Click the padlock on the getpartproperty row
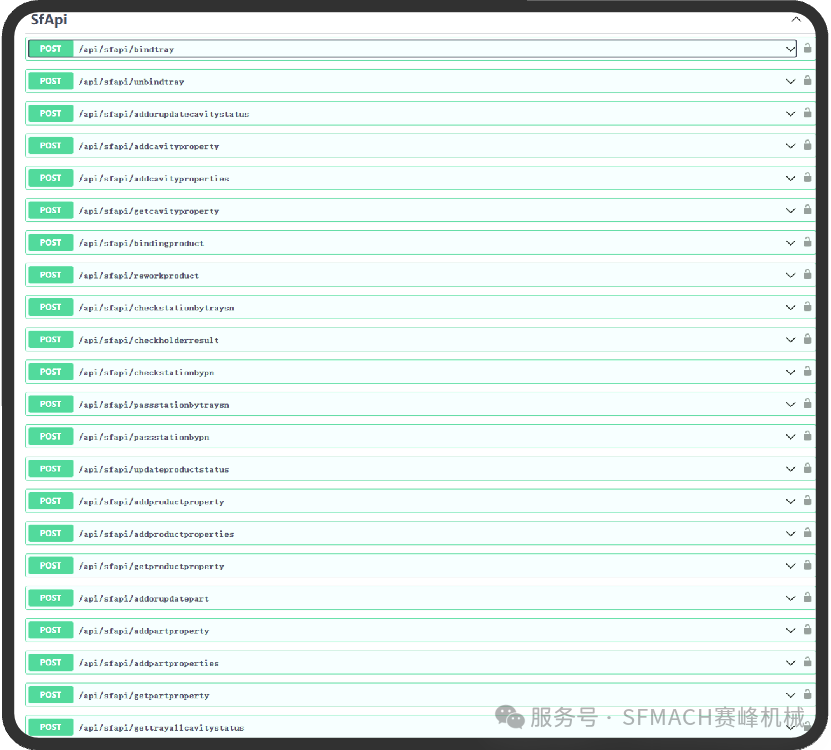Image resolution: width=831 pixels, height=750 pixels. 807,695
